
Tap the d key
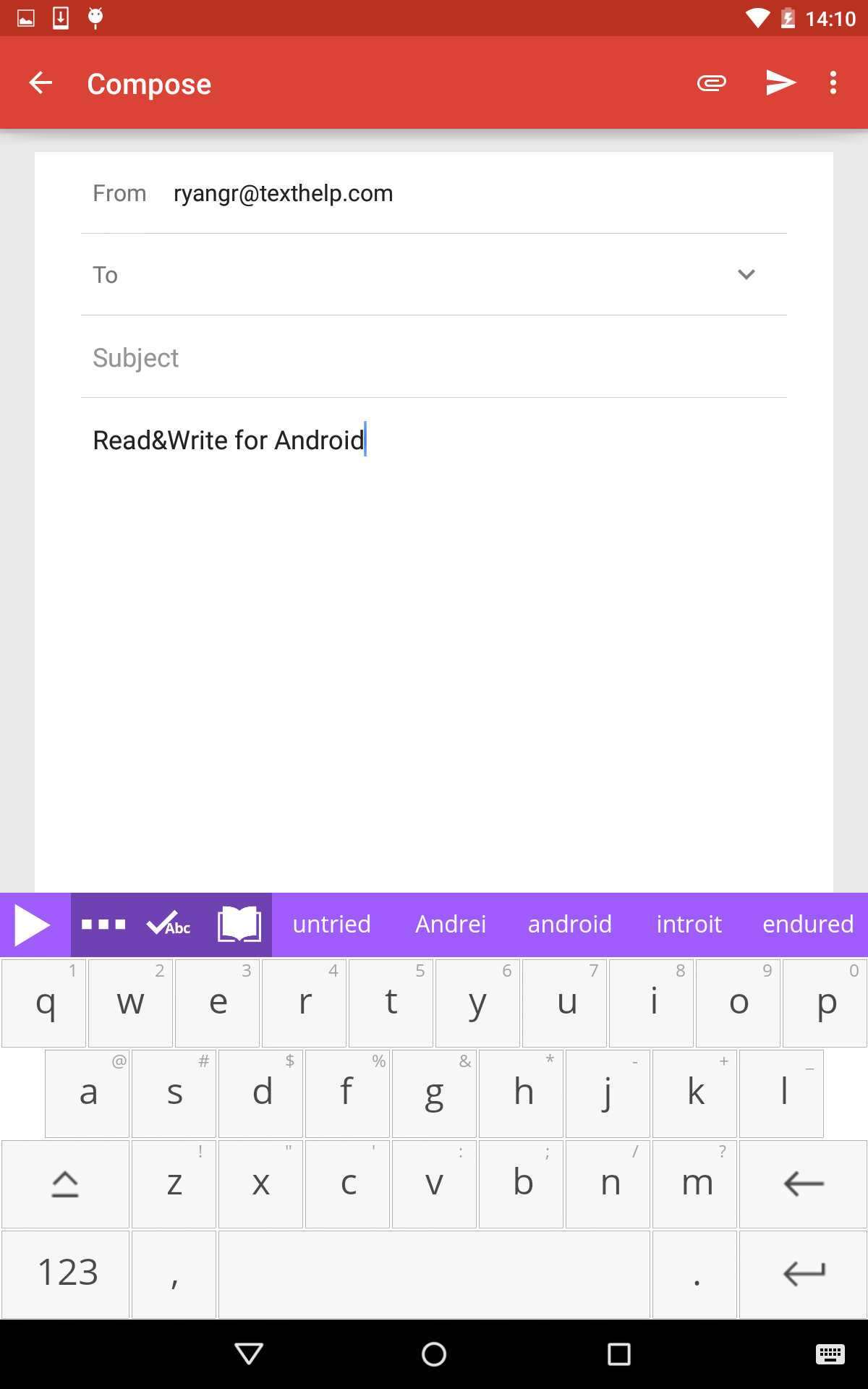click(260, 1093)
